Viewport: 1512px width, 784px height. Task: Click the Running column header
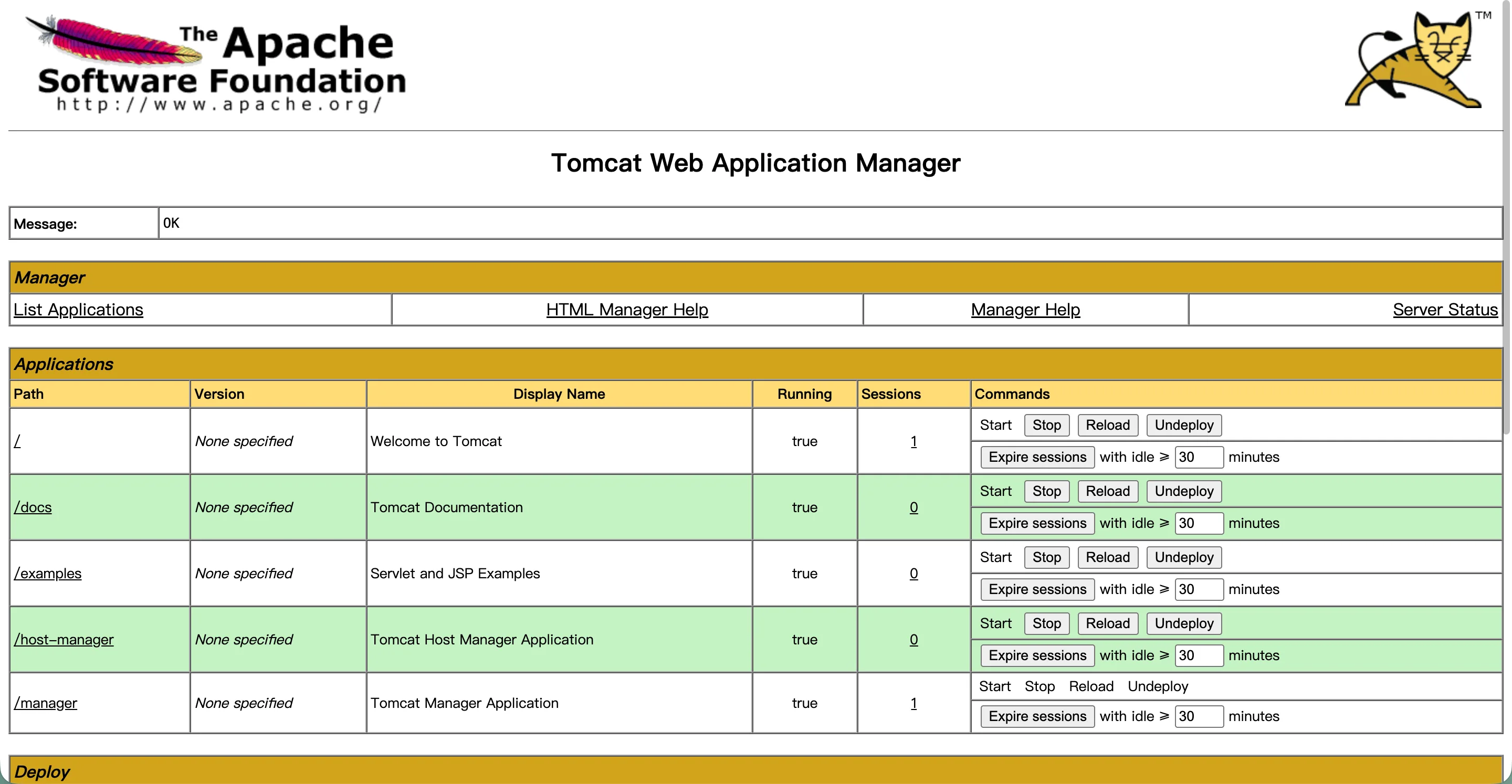pyautogui.click(x=804, y=394)
